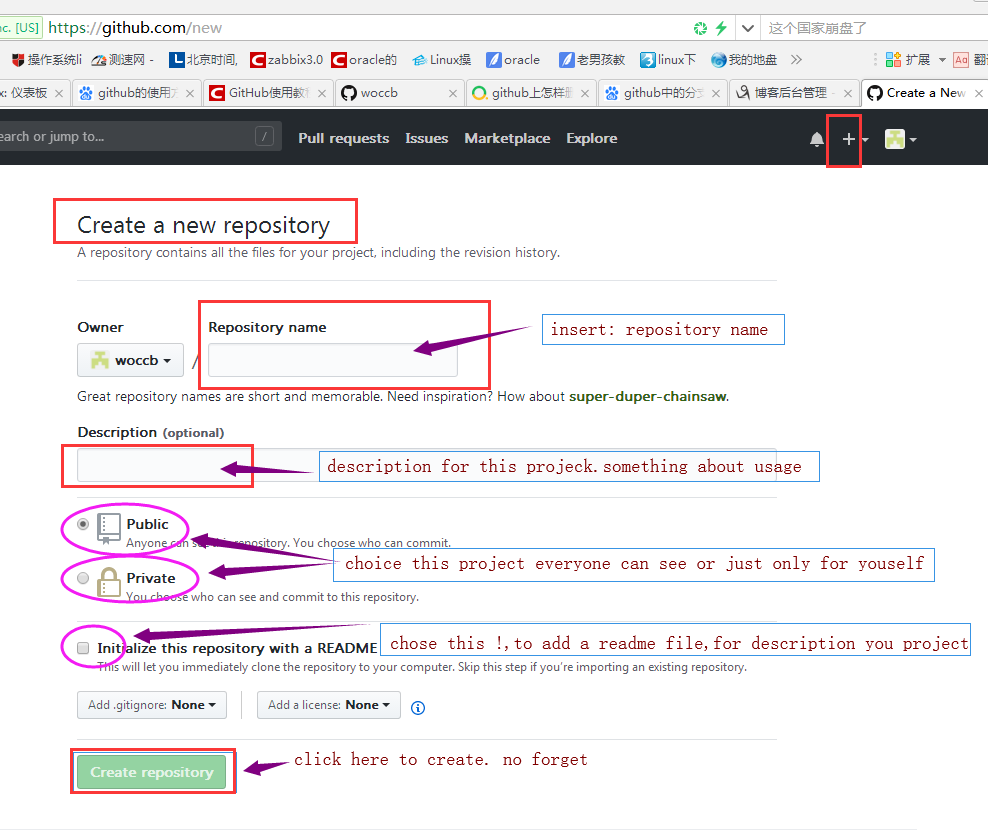Open Explore in GitHub header
The height and width of the screenshot is (834, 988).
592,139
